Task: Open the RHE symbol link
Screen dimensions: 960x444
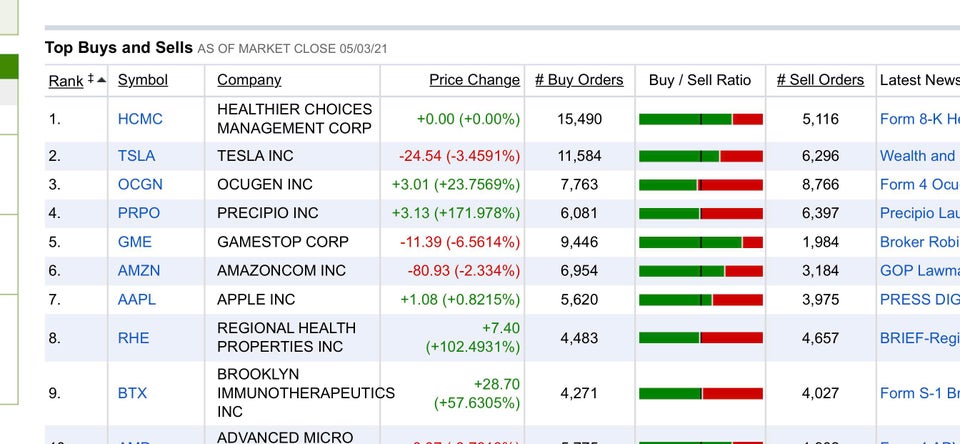Action: (133, 338)
